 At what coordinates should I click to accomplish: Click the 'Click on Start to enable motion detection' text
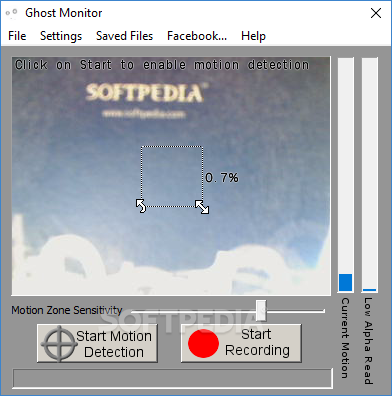click(x=162, y=65)
